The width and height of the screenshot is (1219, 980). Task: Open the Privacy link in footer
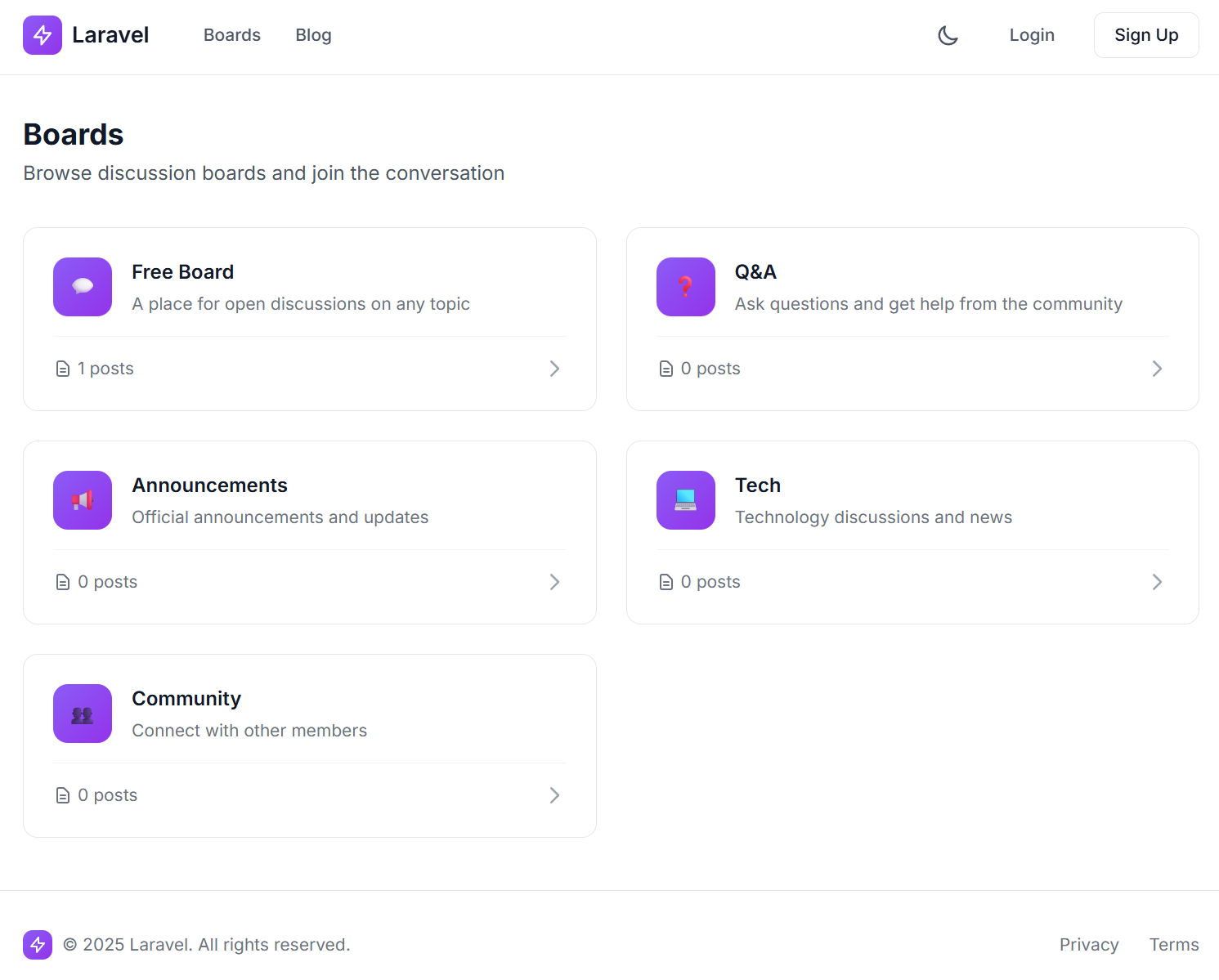1088,945
